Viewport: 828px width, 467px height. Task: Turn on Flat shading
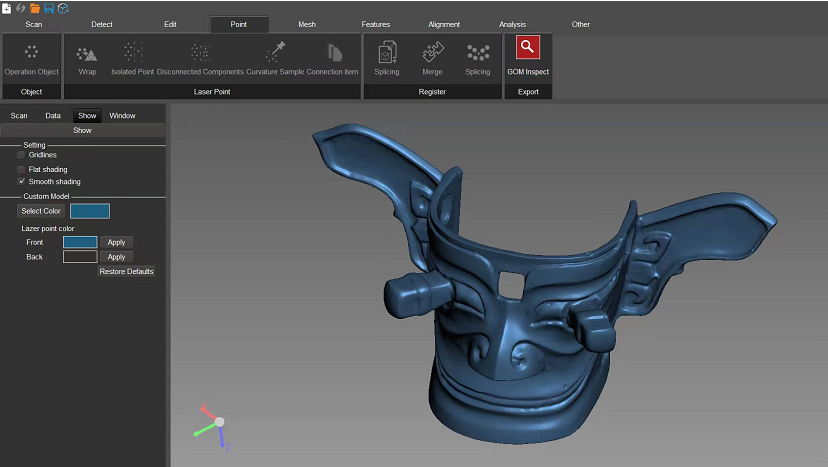coord(21,169)
